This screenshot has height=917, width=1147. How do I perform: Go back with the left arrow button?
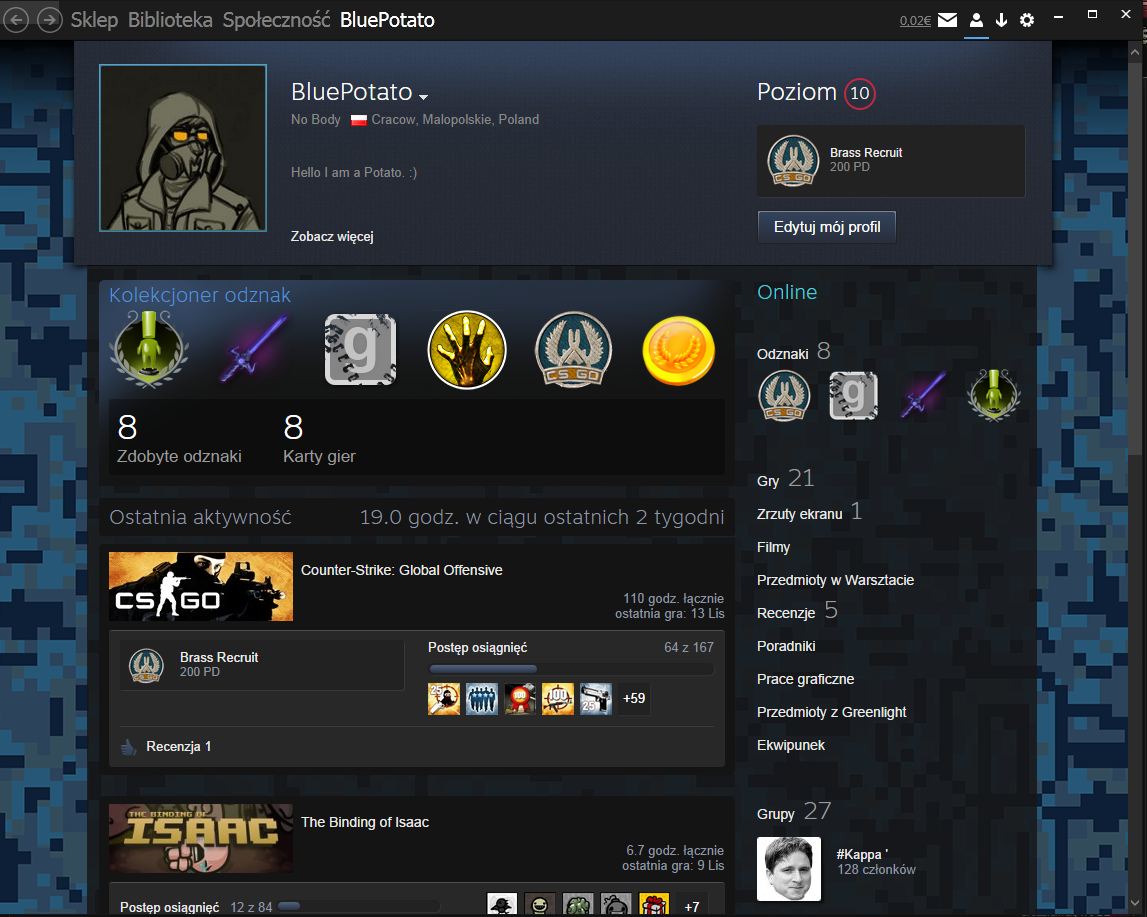[x=16, y=20]
